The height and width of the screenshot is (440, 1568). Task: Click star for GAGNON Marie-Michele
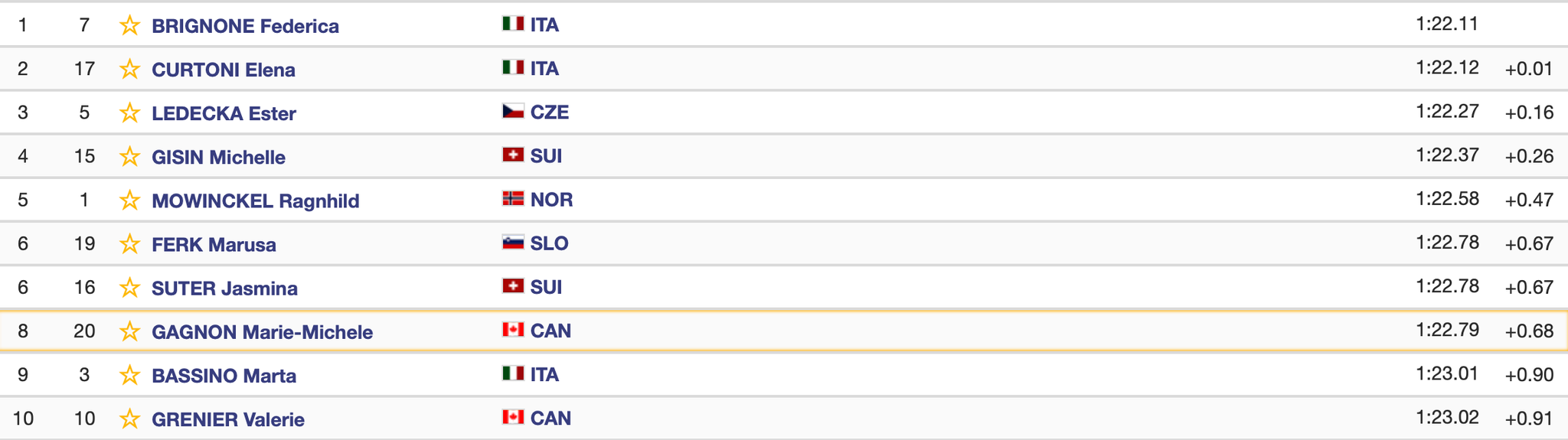[x=129, y=331]
